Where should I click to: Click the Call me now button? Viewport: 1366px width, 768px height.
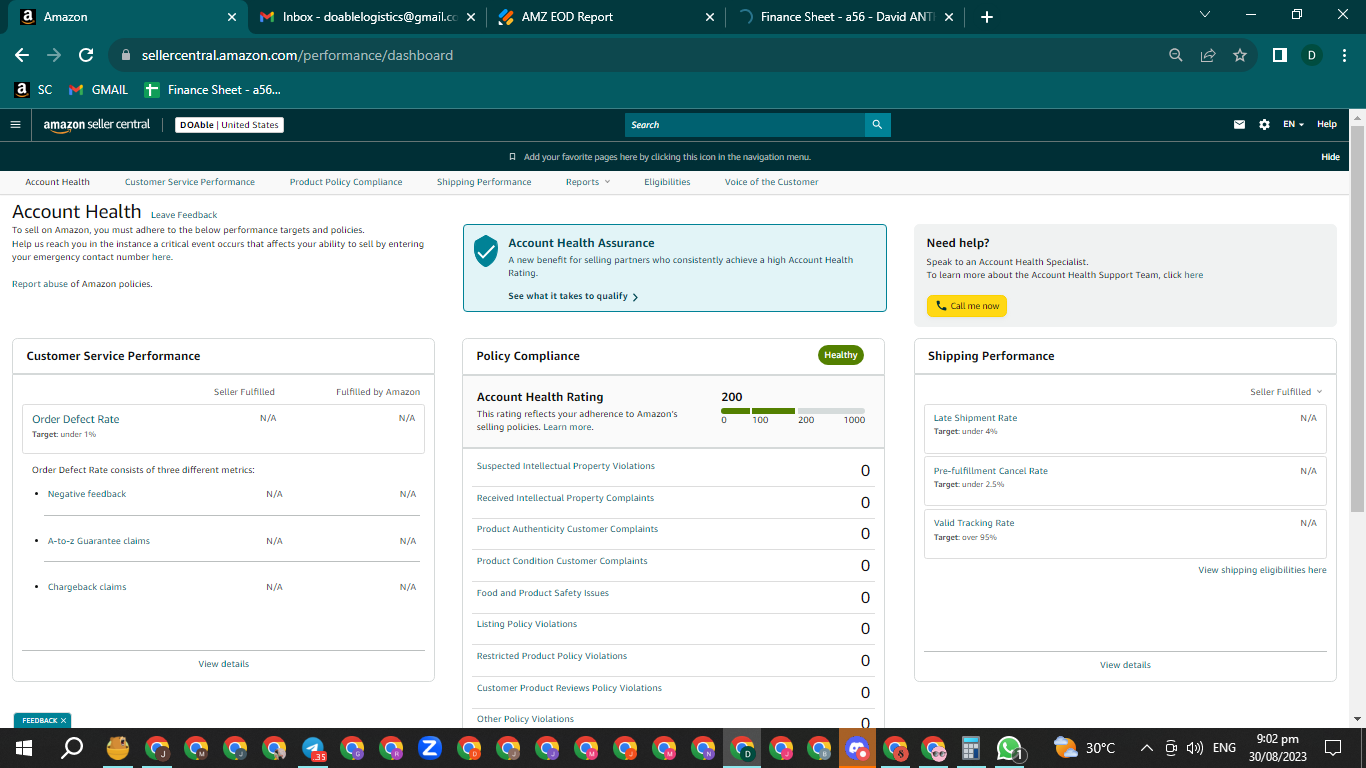tap(967, 306)
